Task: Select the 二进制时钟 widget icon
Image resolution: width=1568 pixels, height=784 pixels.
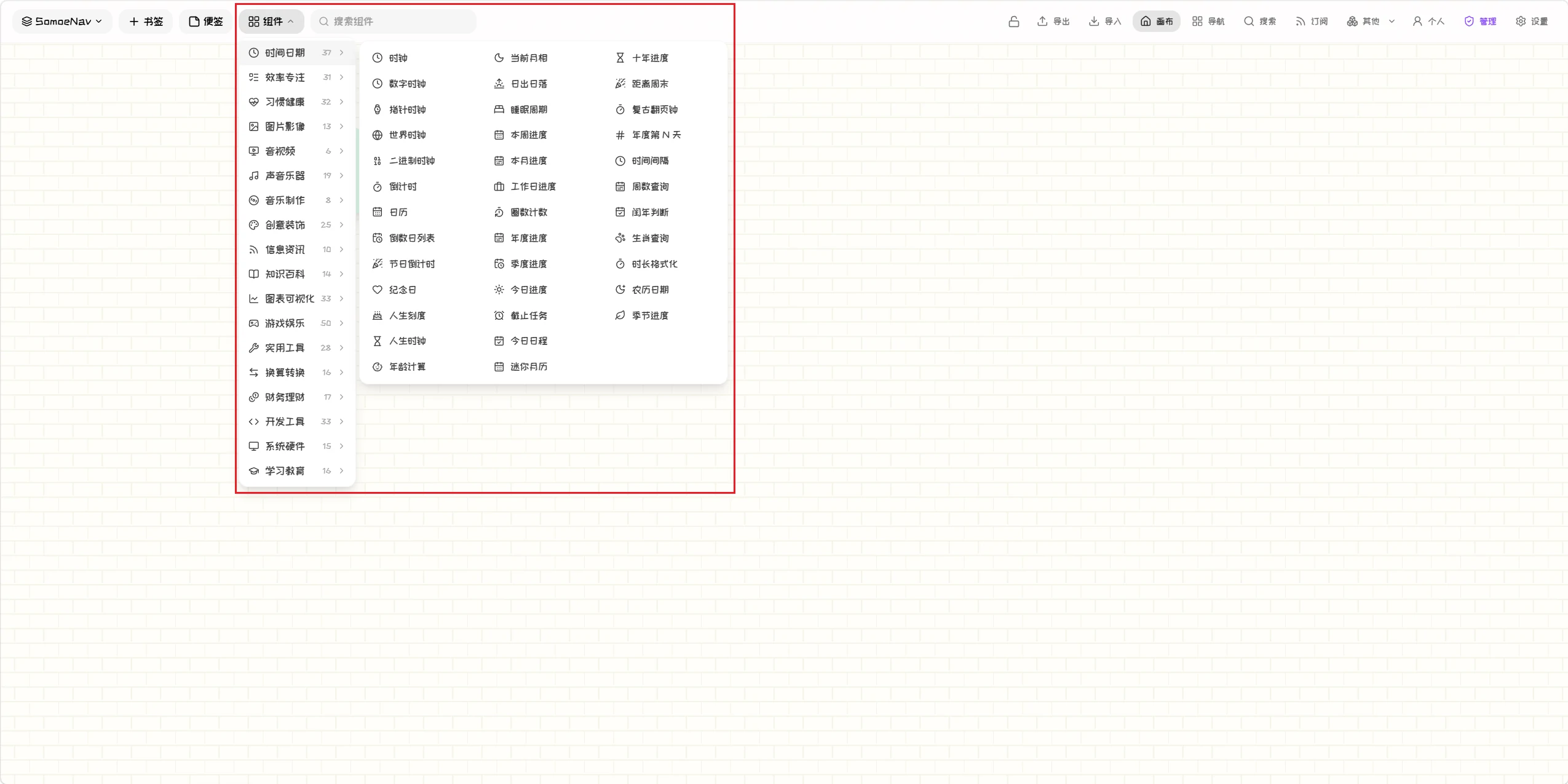Action: coord(378,161)
